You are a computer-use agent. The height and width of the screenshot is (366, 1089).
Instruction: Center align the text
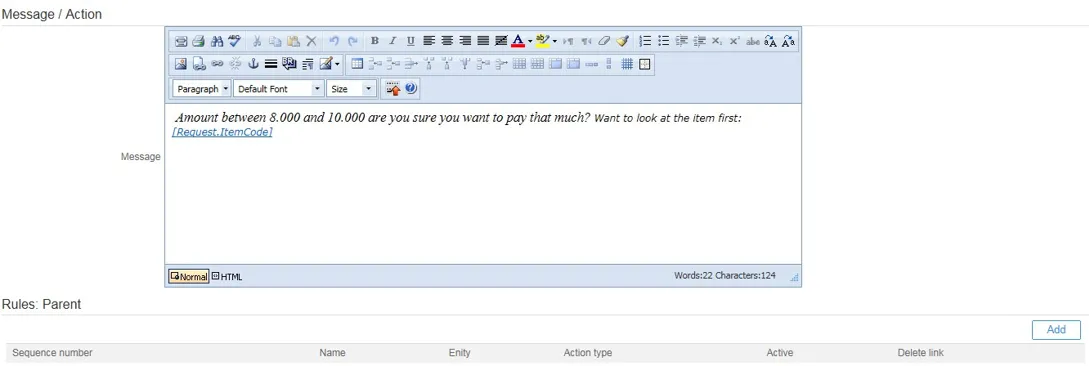pos(447,41)
